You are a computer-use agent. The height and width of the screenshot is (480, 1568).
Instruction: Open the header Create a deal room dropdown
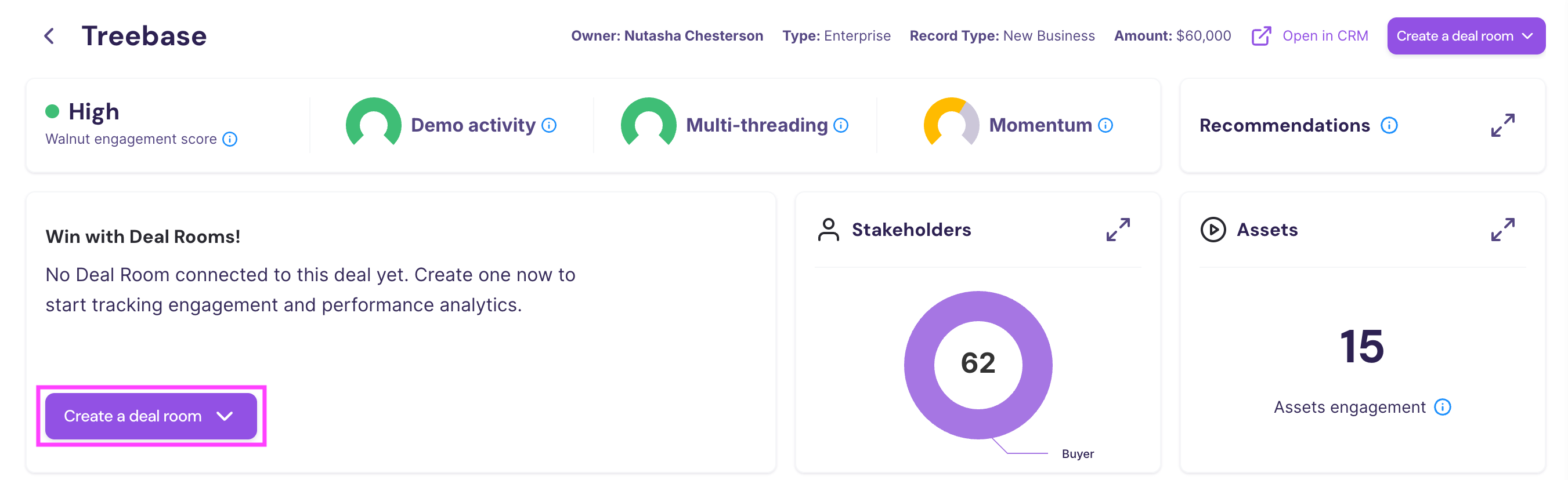(1466, 36)
